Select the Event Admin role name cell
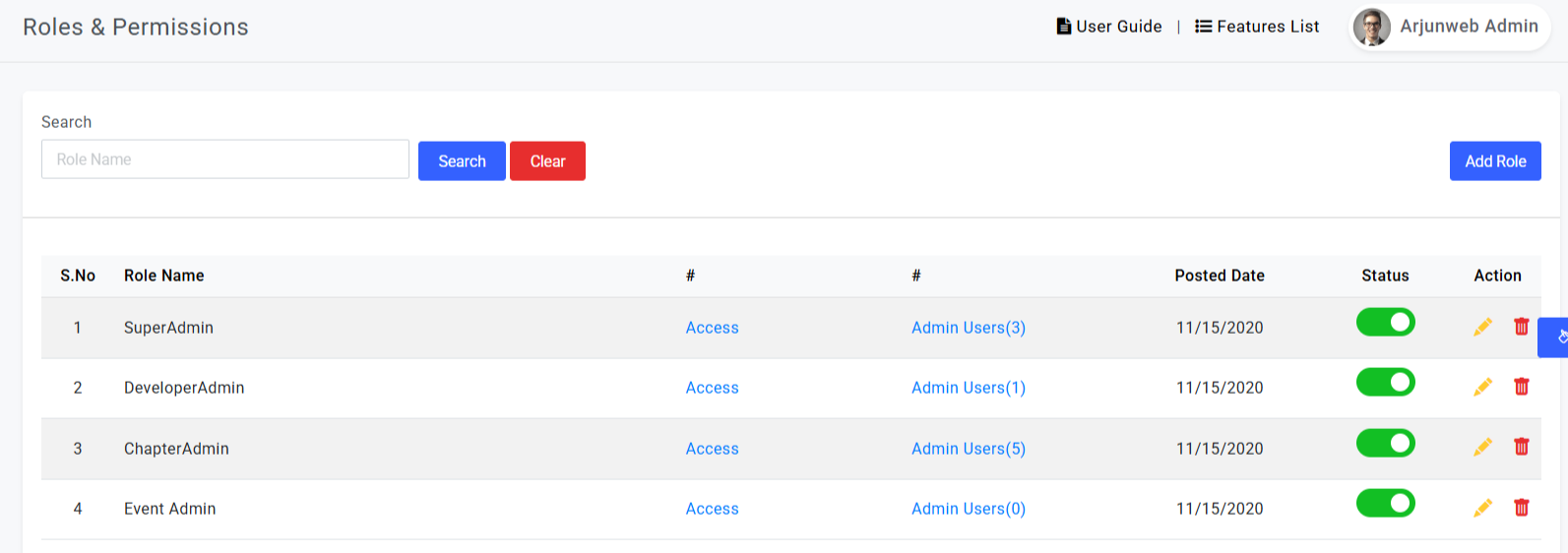The width and height of the screenshot is (1568, 553). point(169,509)
